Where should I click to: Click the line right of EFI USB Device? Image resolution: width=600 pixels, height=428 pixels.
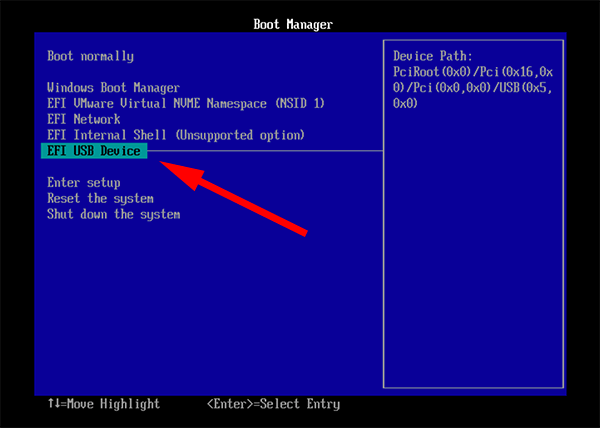click(265, 151)
